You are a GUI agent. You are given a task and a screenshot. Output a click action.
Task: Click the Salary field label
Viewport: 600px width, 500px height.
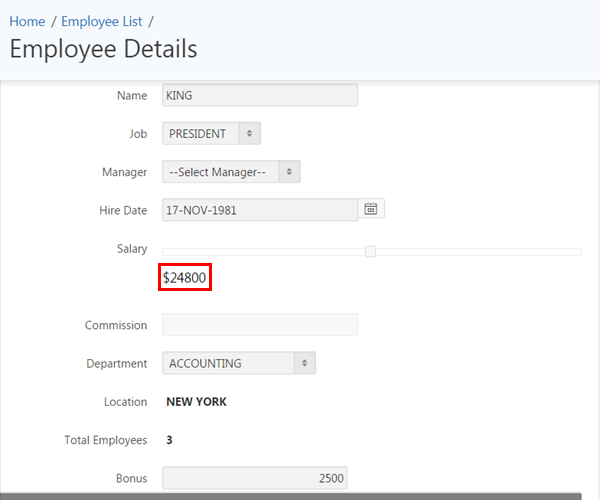(x=132, y=249)
